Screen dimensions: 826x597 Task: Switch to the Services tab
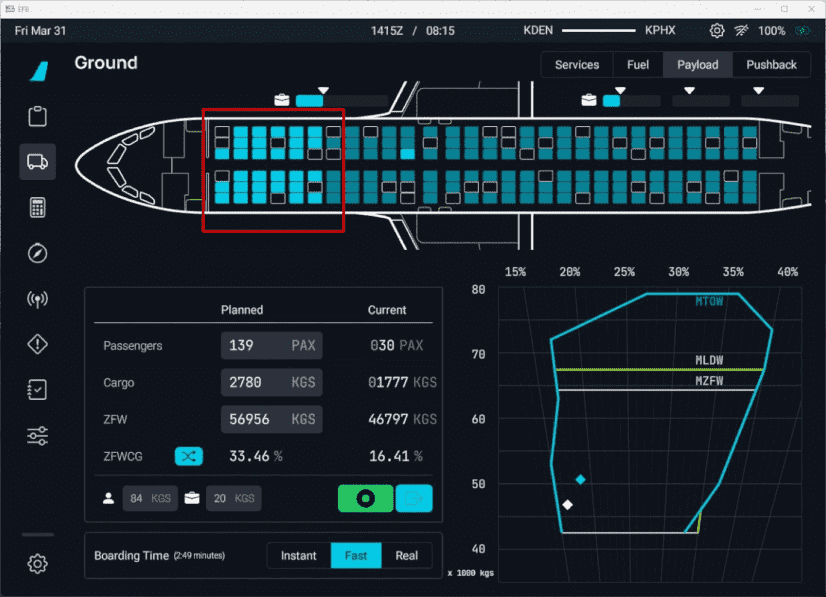pyautogui.click(x=577, y=65)
